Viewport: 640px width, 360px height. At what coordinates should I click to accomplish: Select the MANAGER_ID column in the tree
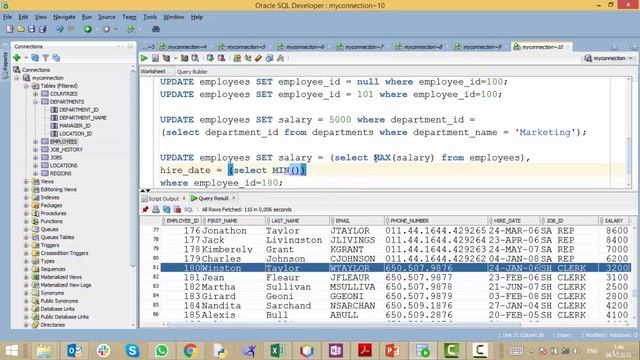click(x=75, y=126)
